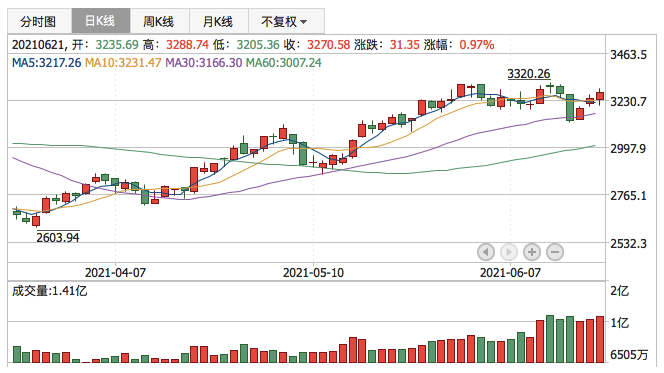The image size is (664, 373).
Task: Click the 3230.7 price axis value
Action: (x=628, y=102)
